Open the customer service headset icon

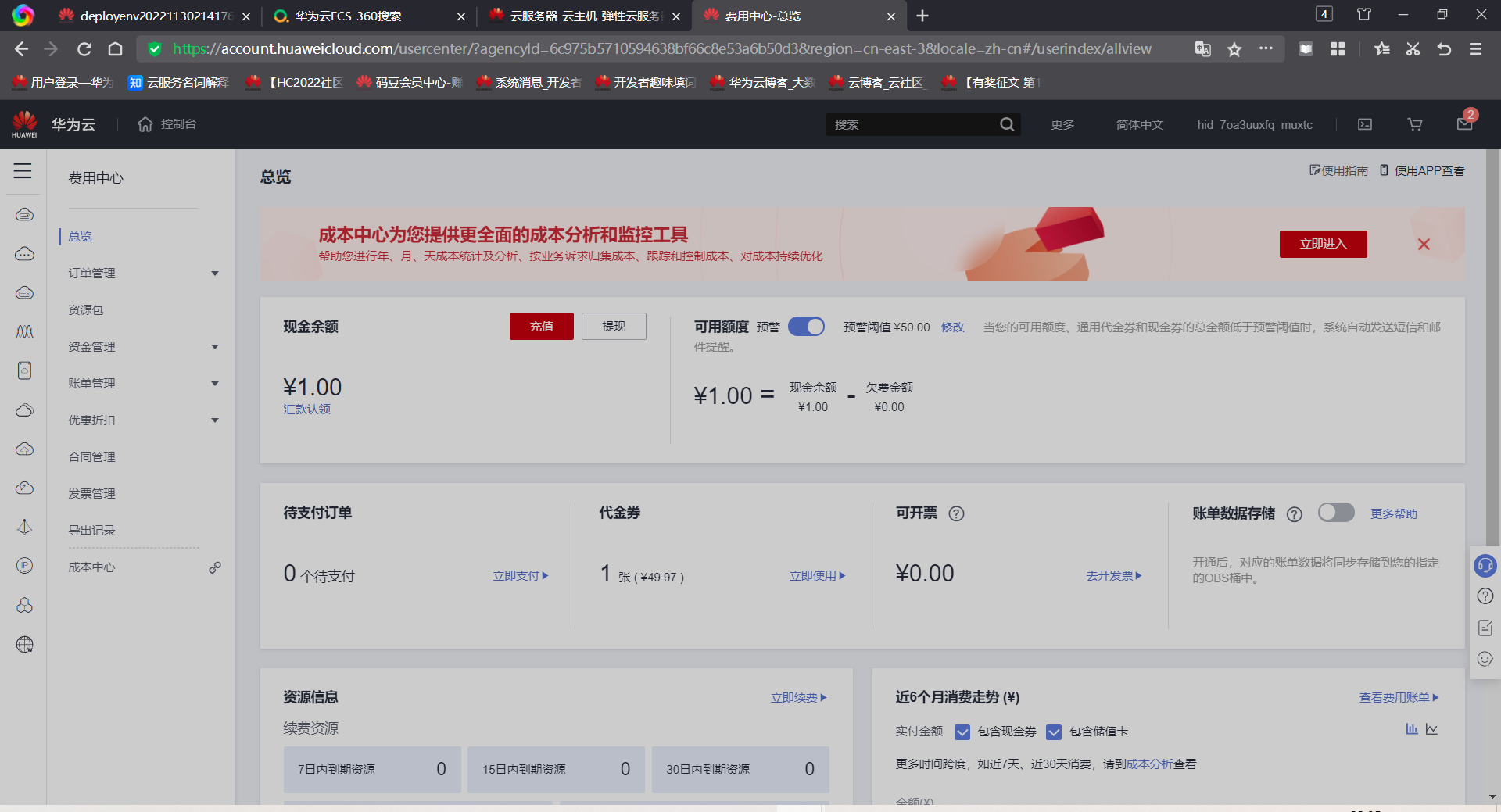pyautogui.click(x=1485, y=565)
